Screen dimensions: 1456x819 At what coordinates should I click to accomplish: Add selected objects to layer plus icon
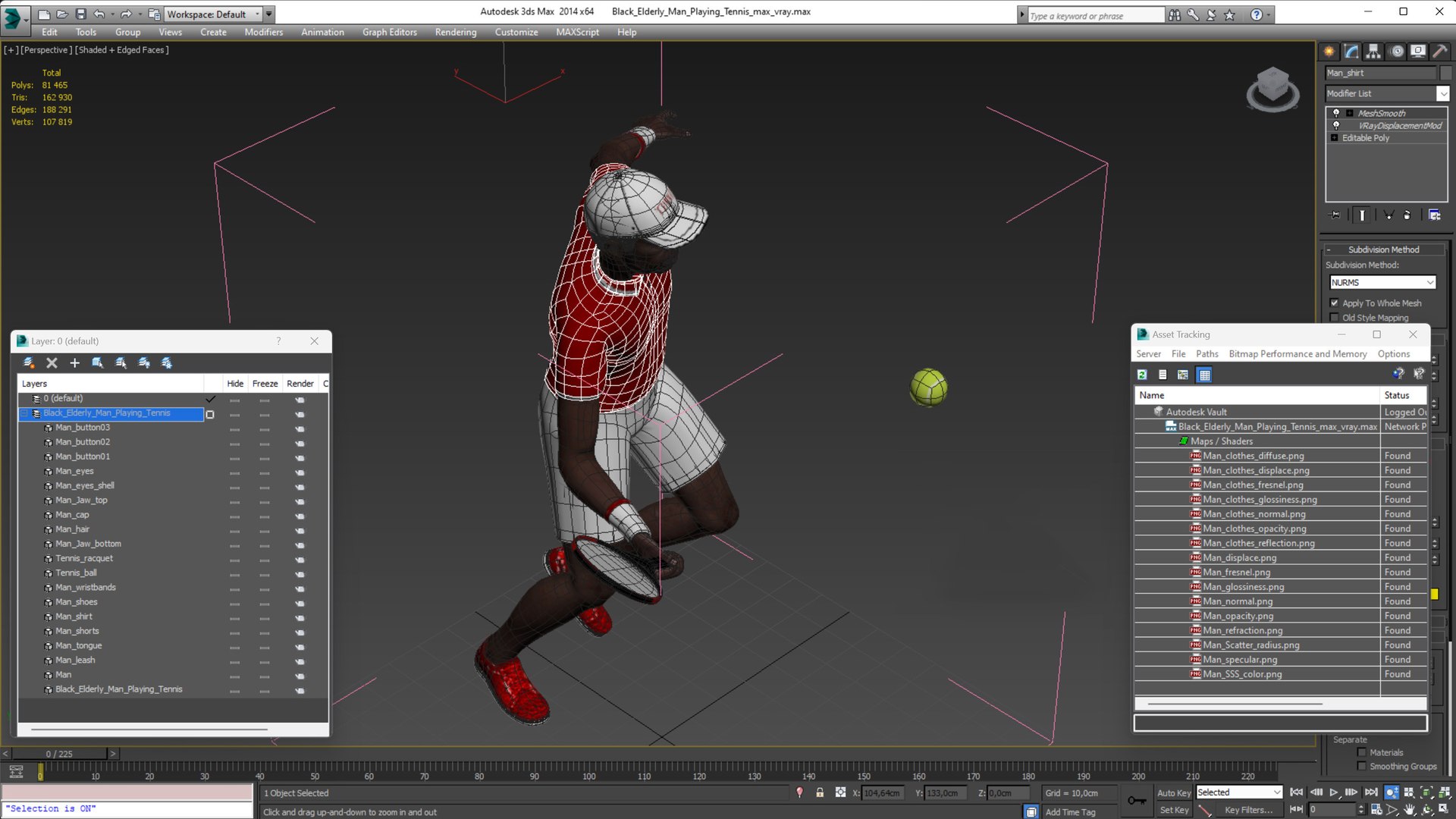74,363
